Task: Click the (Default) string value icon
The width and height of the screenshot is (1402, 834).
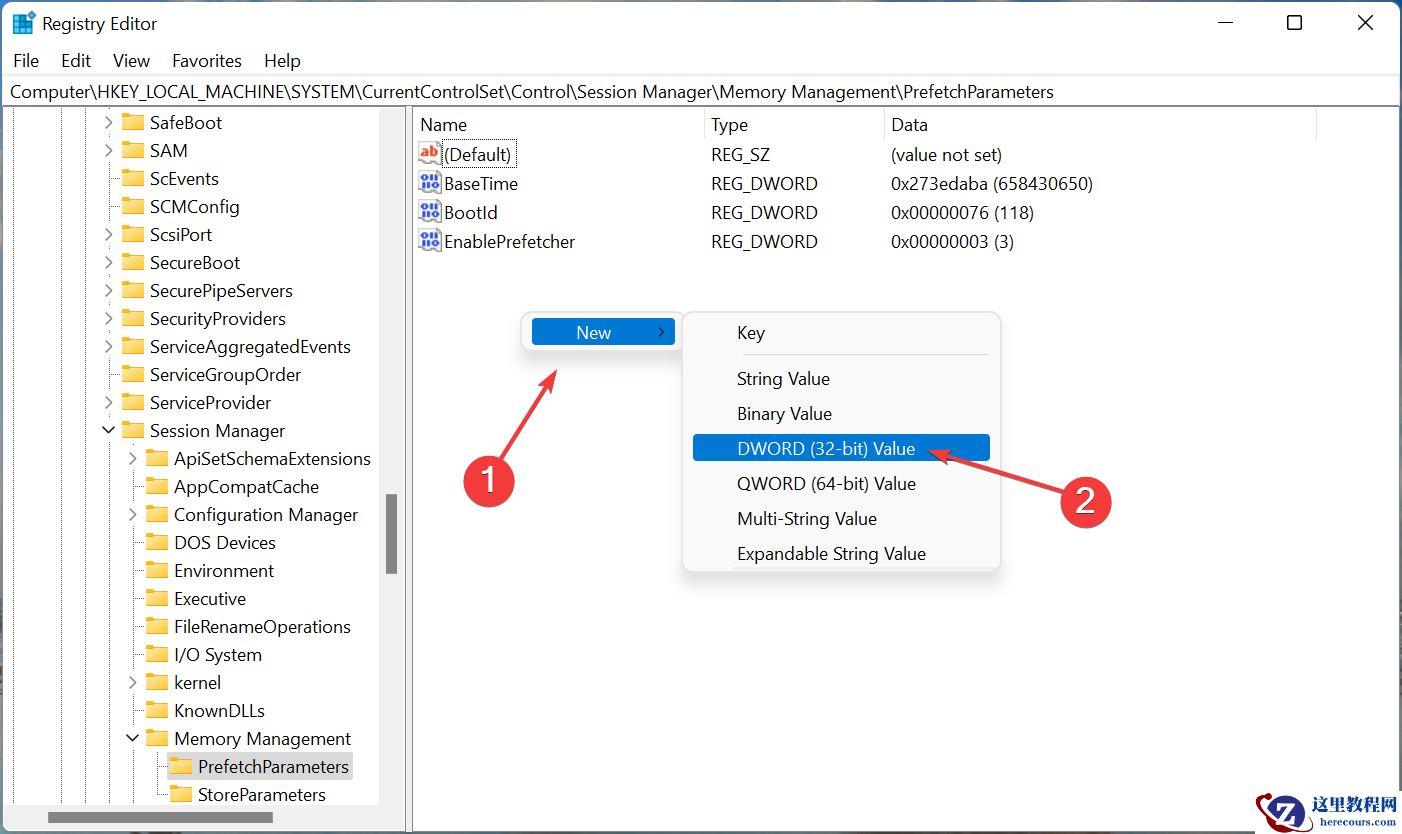Action: 429,154
